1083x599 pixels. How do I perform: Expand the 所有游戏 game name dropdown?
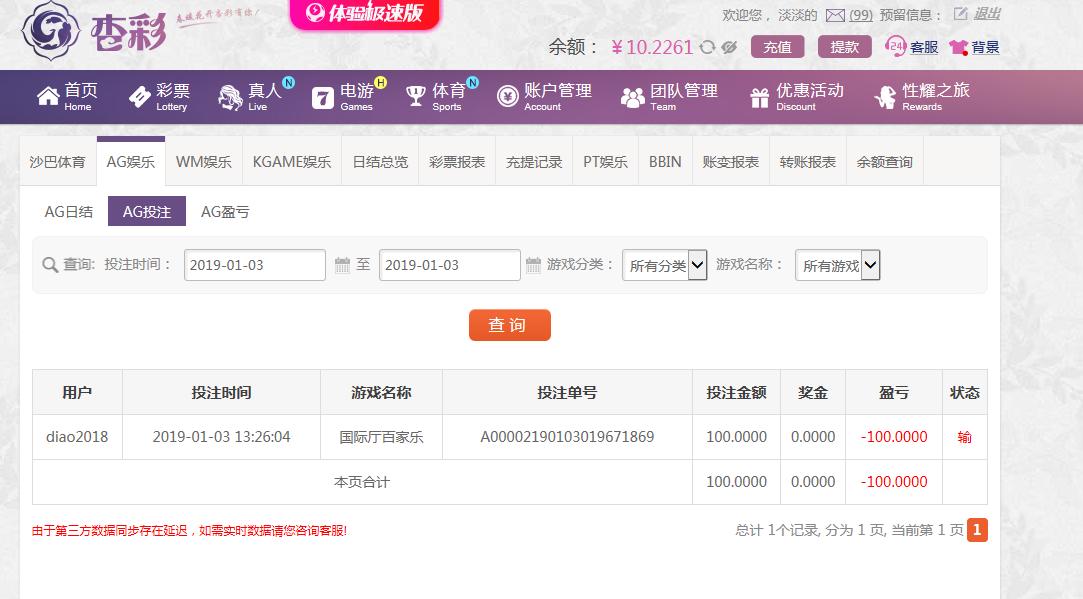point(837,265)
